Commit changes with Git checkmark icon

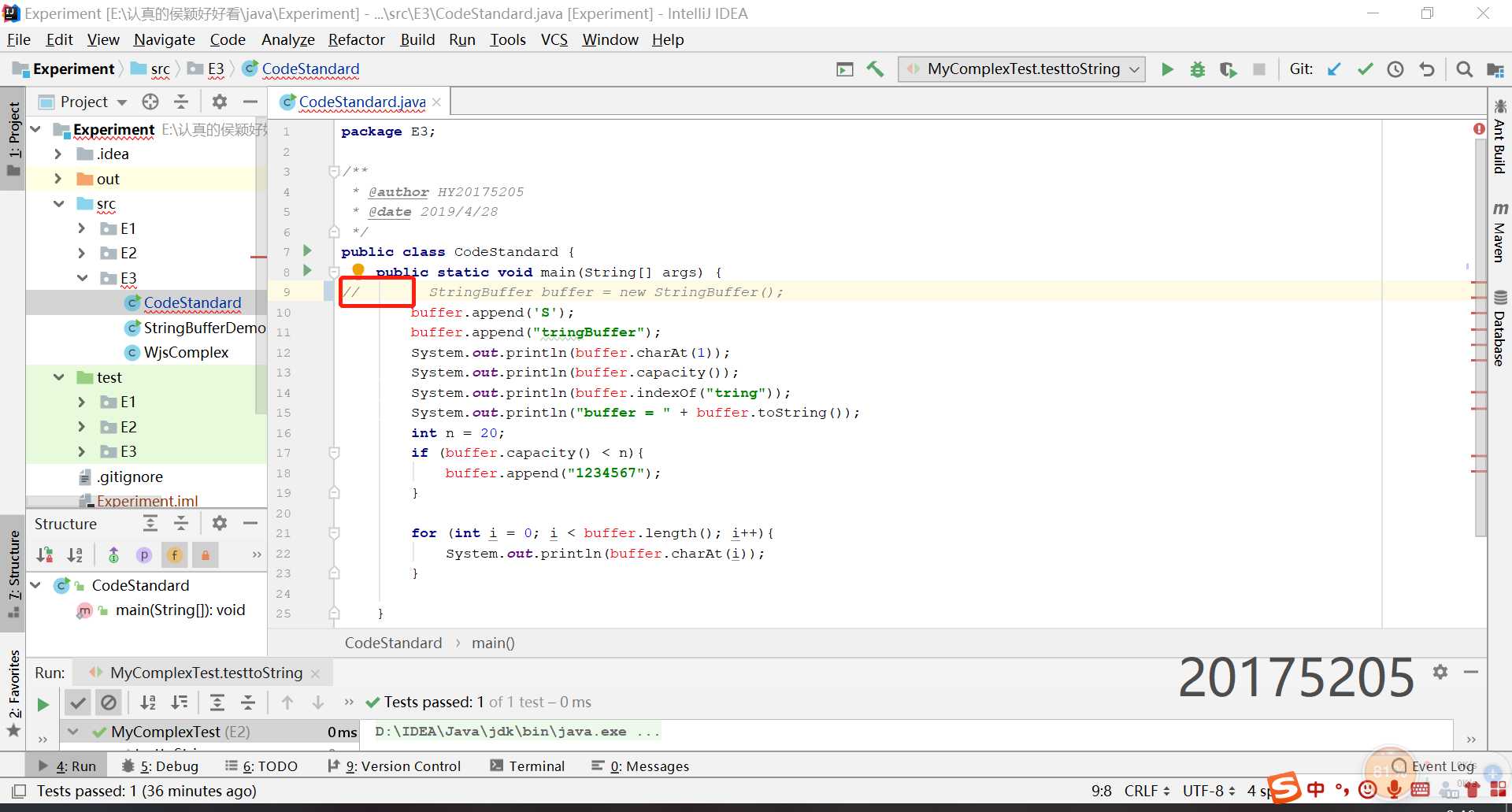[1365, 69]
